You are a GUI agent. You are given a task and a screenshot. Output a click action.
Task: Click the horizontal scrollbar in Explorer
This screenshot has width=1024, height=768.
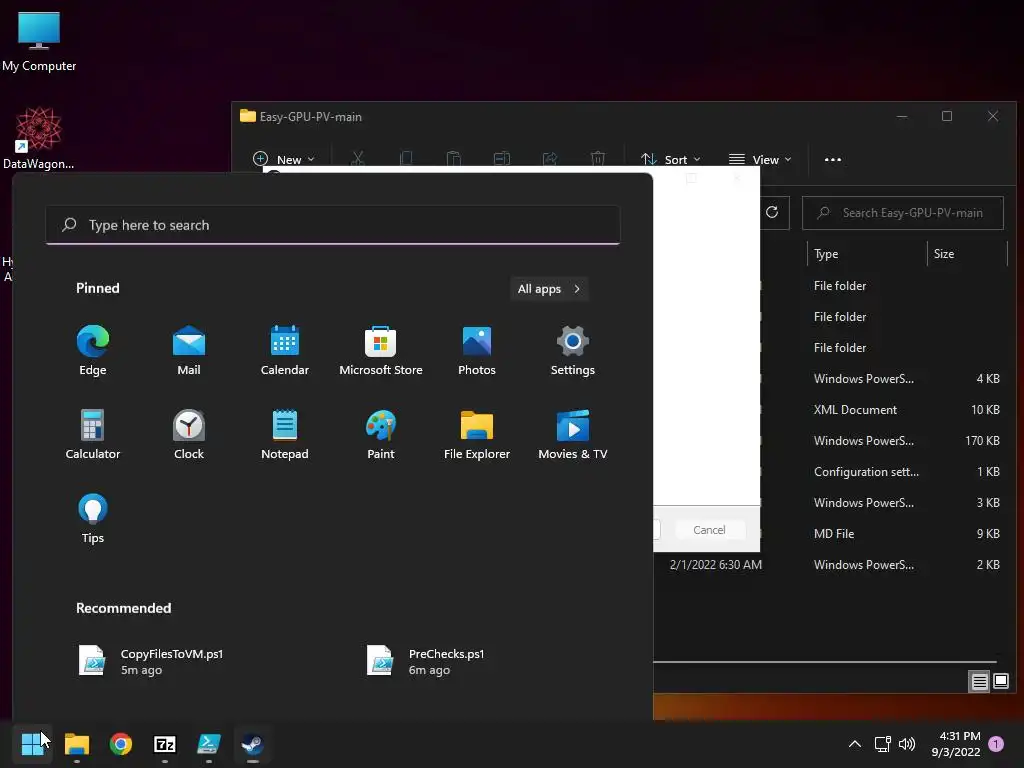click(825, 662)
